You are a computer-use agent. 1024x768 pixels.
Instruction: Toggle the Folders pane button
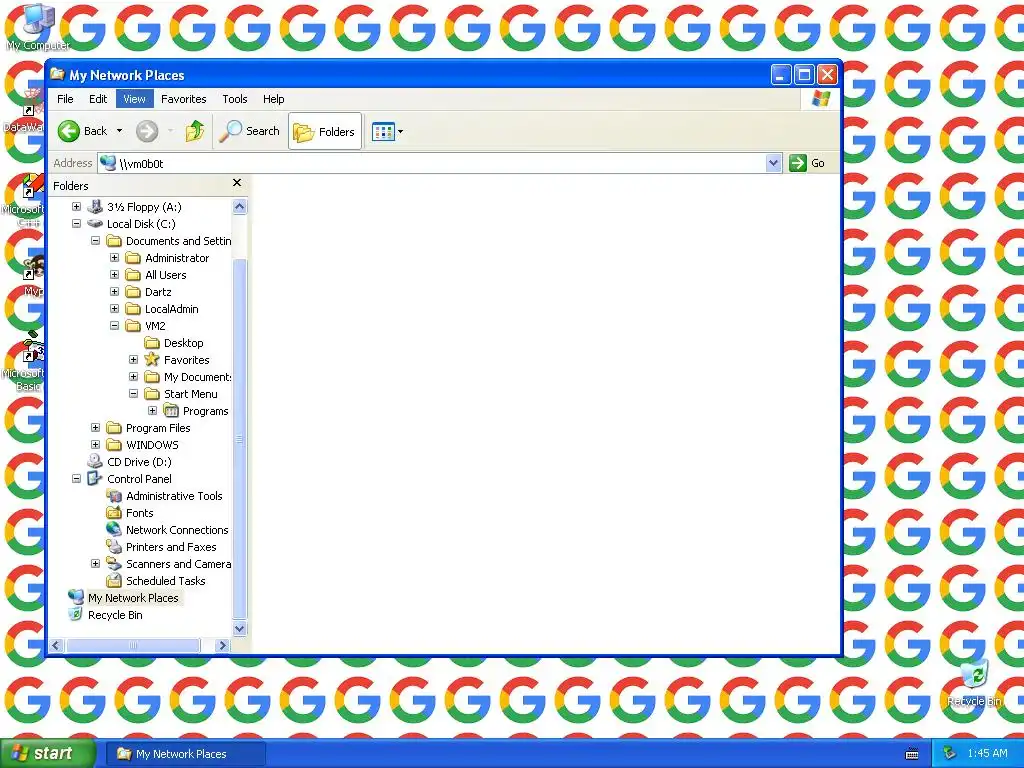[x=325, y=131]
